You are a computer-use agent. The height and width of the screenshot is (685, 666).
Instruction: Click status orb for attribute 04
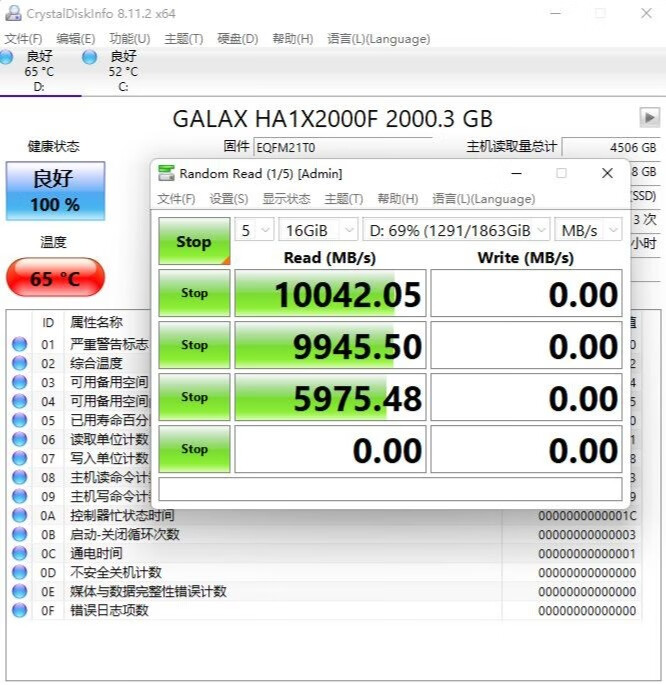point(19,401)
